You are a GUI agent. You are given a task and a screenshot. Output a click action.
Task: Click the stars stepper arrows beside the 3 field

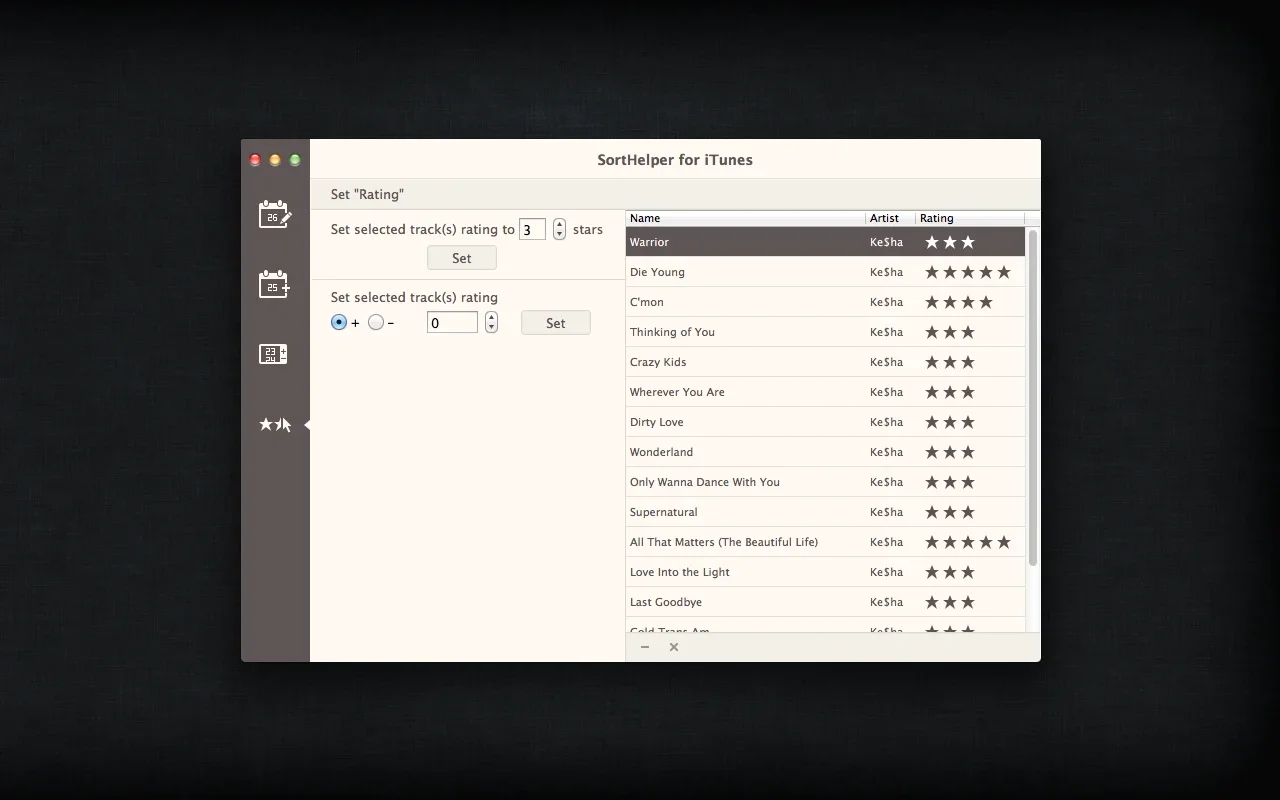559,229
